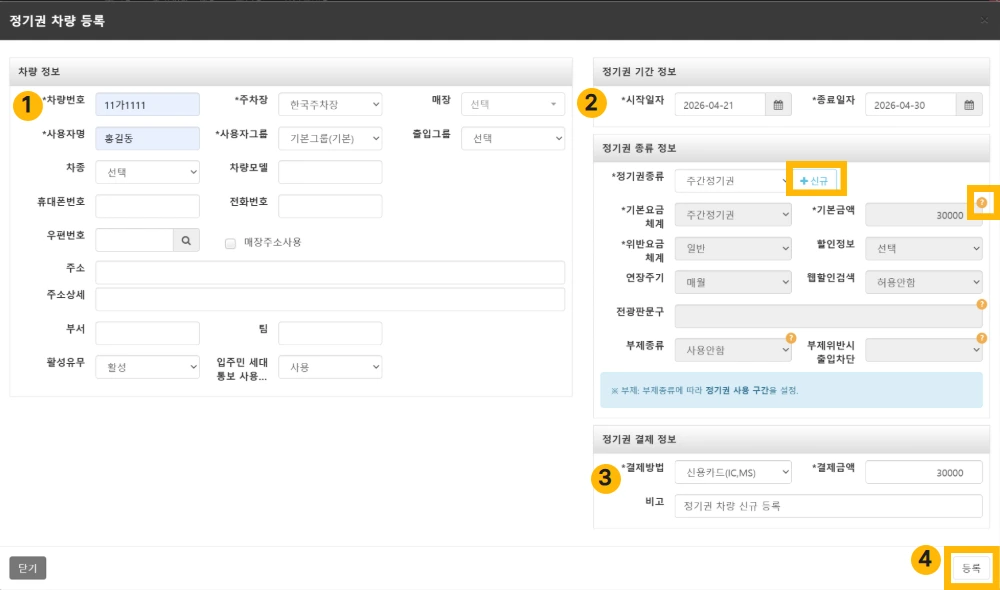Open the 부제종류 dropdown
Screen dimensions: 1000x590
tap(733, 350)
